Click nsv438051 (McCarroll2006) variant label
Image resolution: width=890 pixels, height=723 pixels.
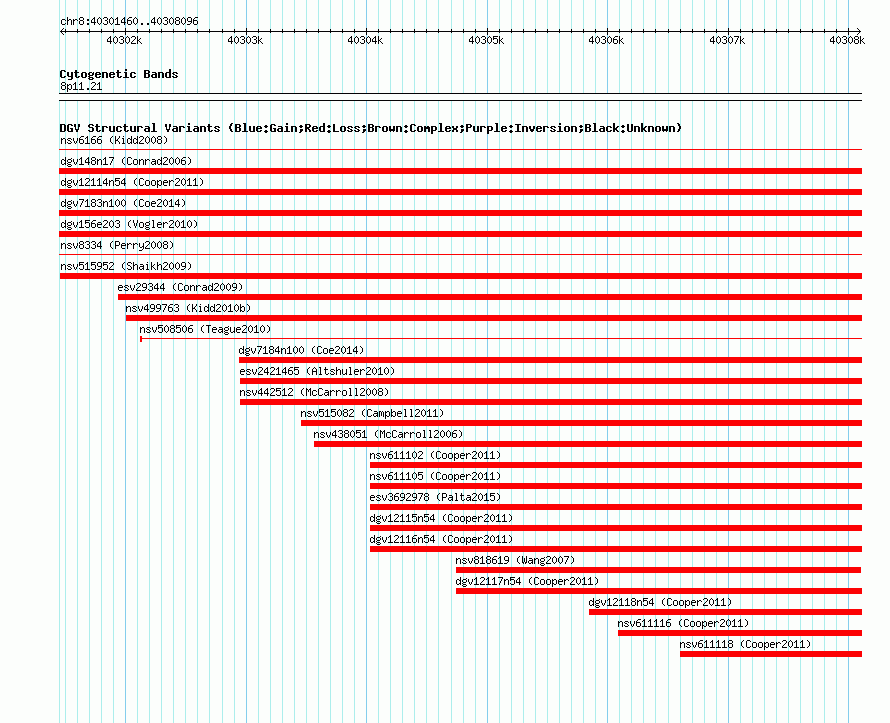pos(388,434)
